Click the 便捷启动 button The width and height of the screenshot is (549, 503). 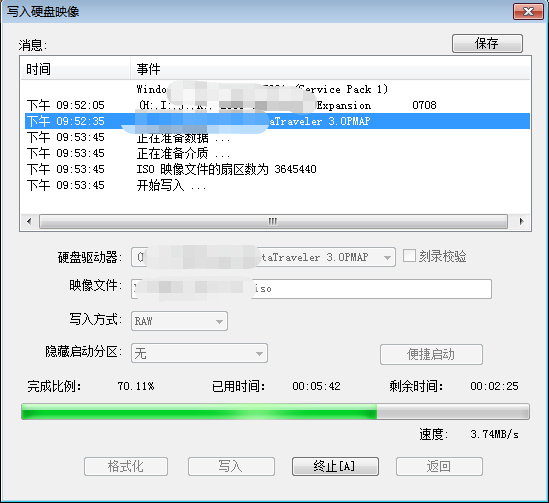point(431,354)
